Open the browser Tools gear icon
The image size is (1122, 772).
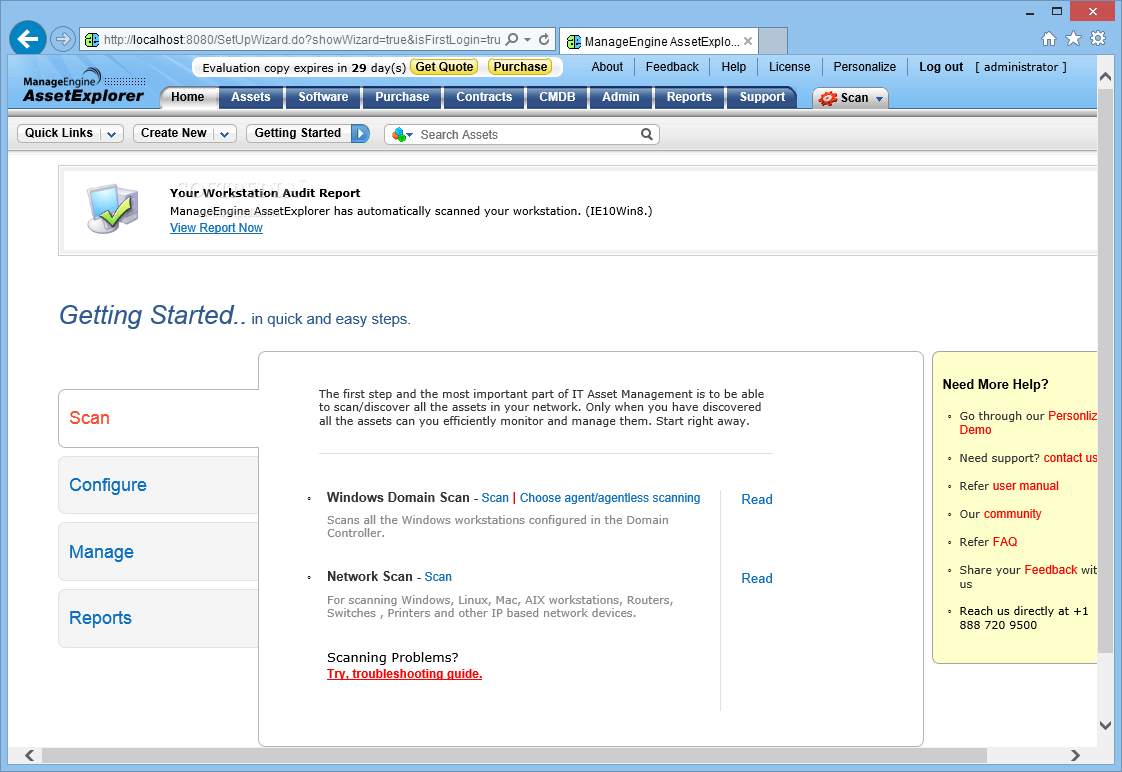pos(1098,39)
